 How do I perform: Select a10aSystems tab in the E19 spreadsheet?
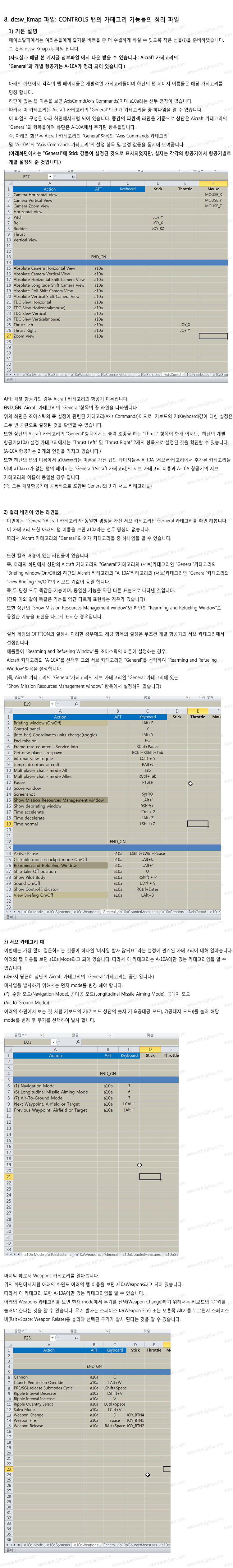[x=58, y=912]
